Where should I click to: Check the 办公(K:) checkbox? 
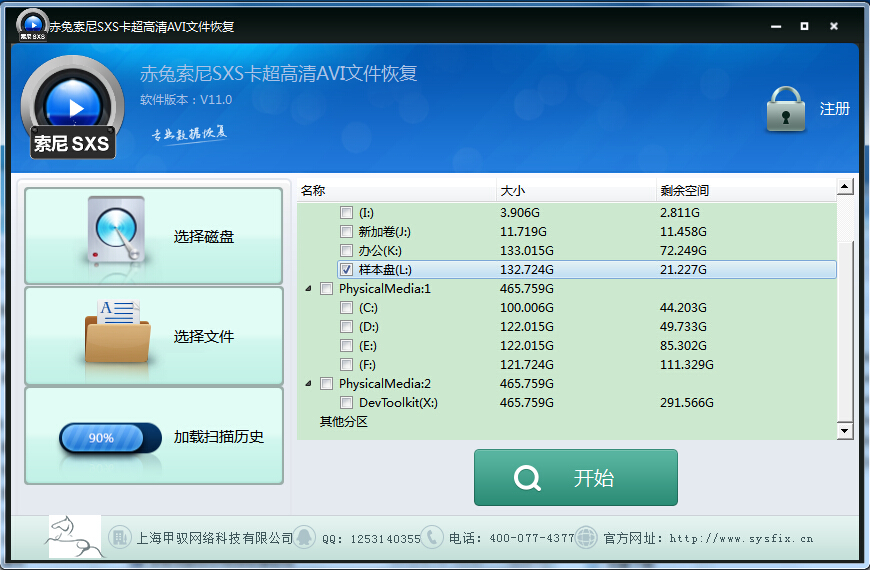(346, 250)
